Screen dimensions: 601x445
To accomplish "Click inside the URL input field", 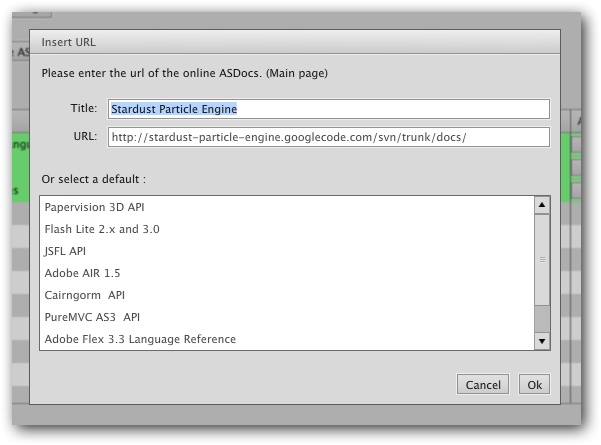I will [x=329, y=137].
